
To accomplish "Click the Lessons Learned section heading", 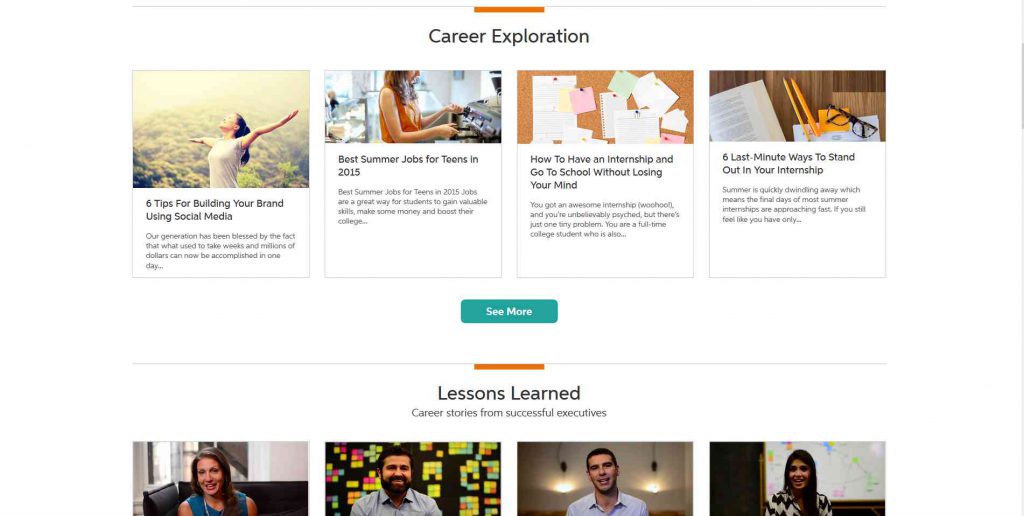I will pyautogui.click(x=509, y=393).
